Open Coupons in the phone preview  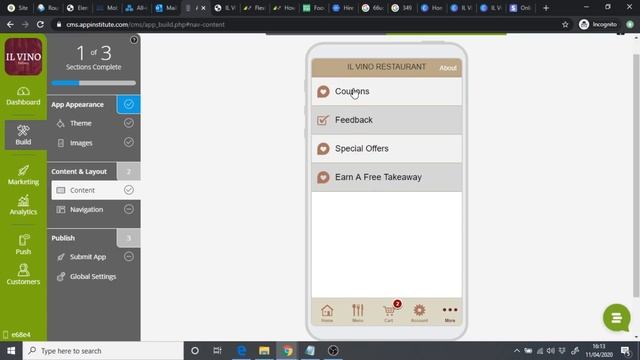click(387, 91)
